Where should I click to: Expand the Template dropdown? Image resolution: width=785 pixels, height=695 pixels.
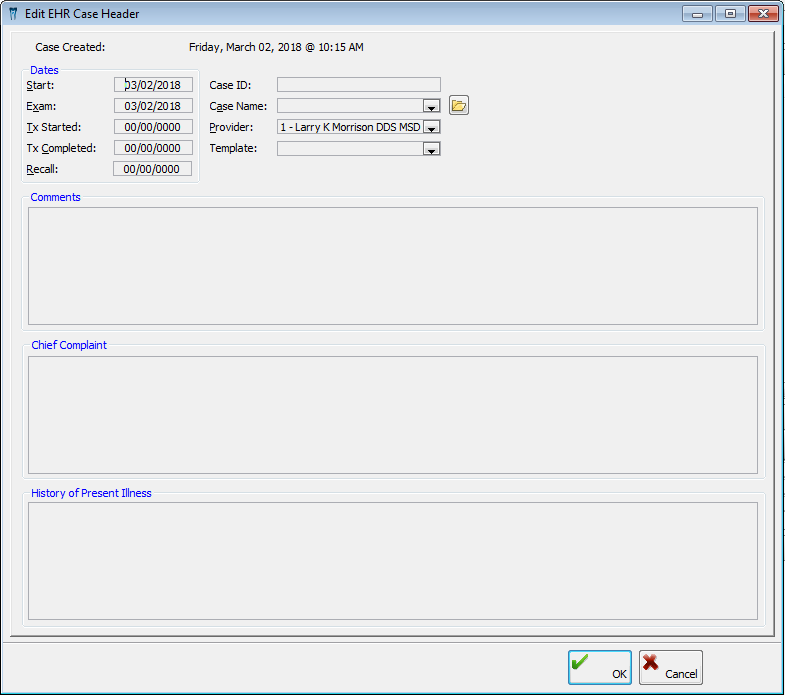coord(431,149)
